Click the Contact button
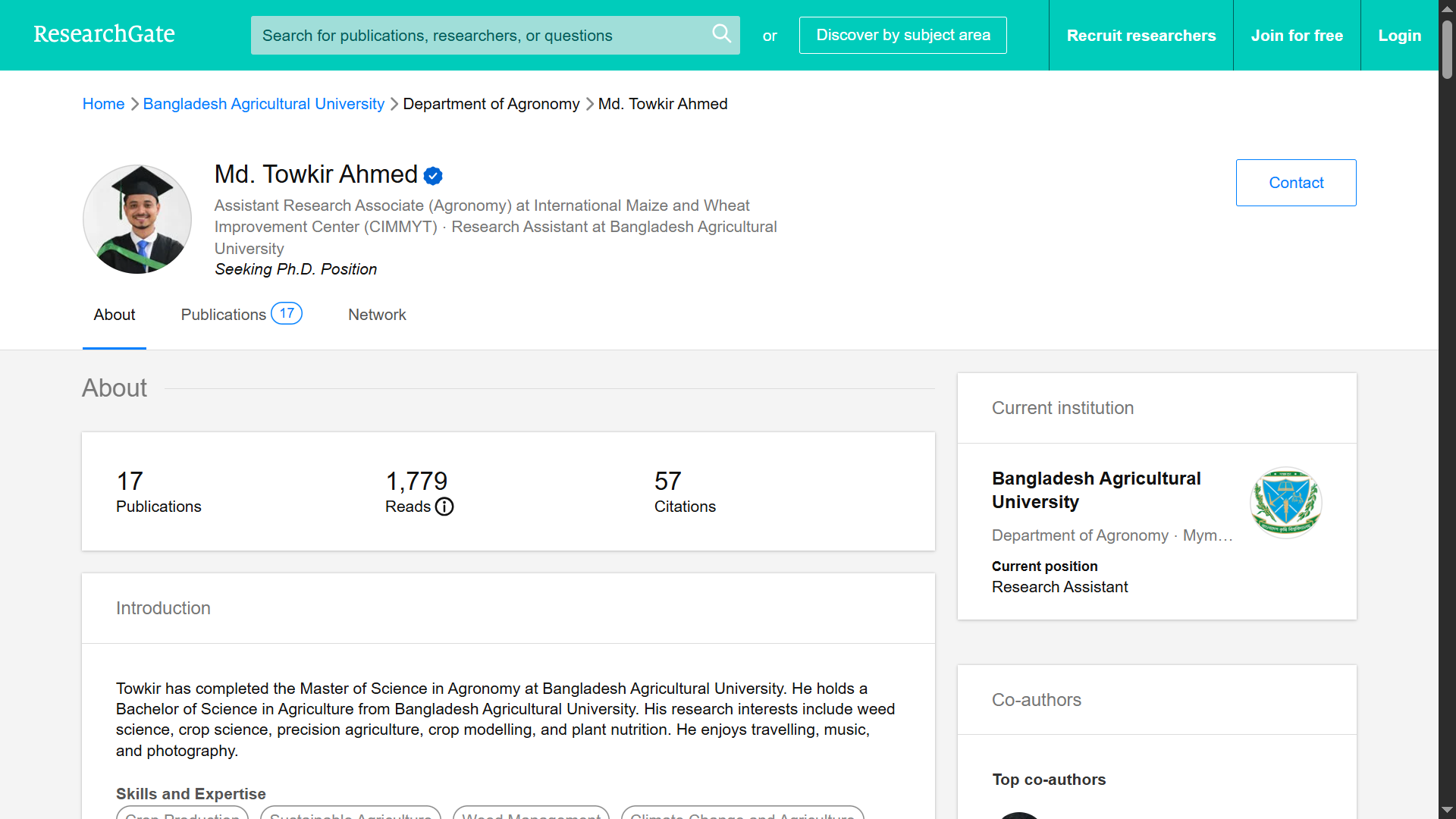This screenshot has height=819, width=1456. click(x=1296, y=183)
